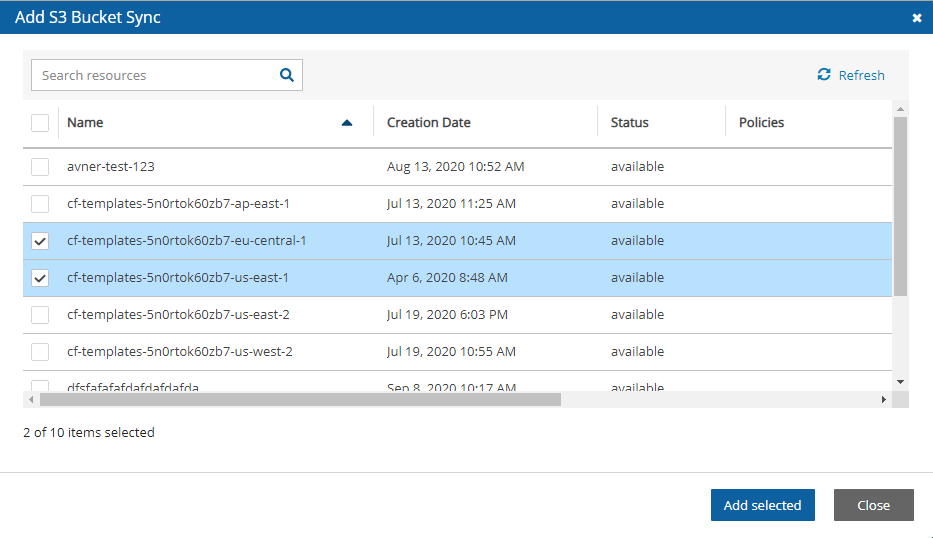Screen dimensions: 933x538
Task: Toggle the select-all checkbox in header
Action: [40, 123]
